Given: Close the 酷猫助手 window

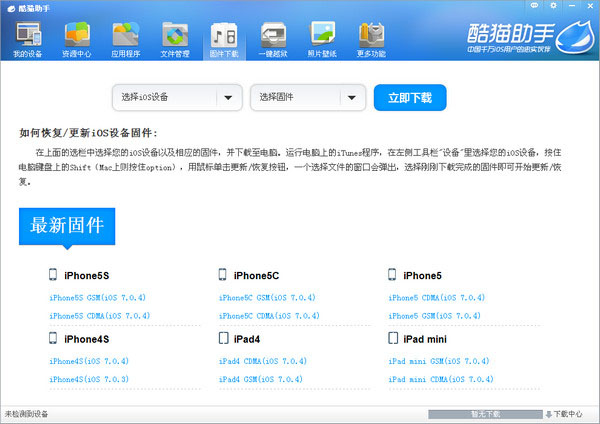Looking at the screenshot, I should click(x=590, y=6).
